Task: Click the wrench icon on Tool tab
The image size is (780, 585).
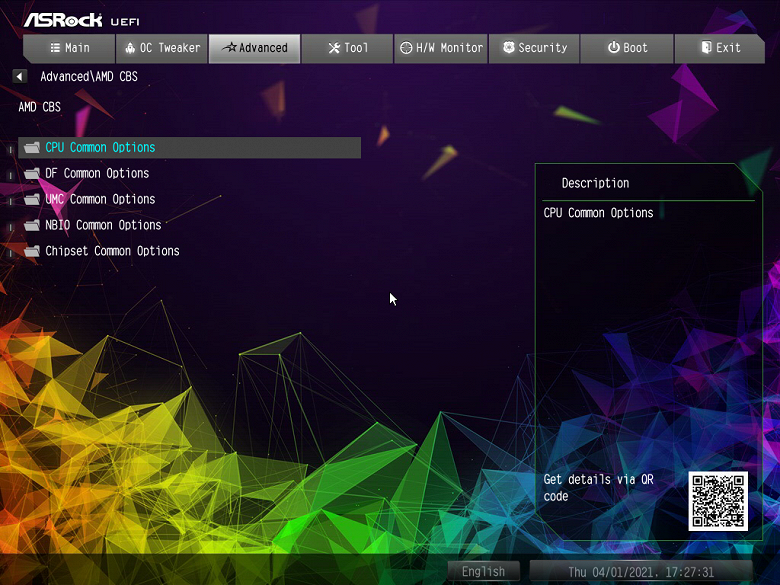Action: (334, 48)
